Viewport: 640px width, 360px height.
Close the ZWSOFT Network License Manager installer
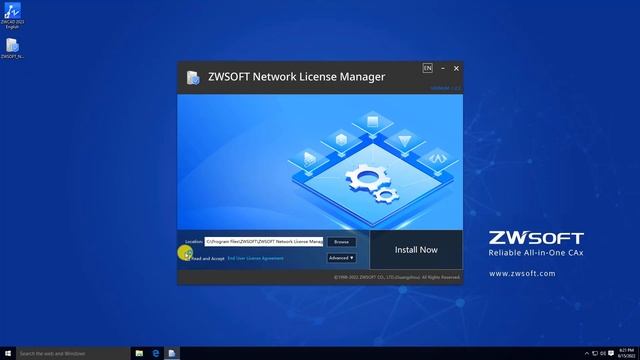point(456,69)
